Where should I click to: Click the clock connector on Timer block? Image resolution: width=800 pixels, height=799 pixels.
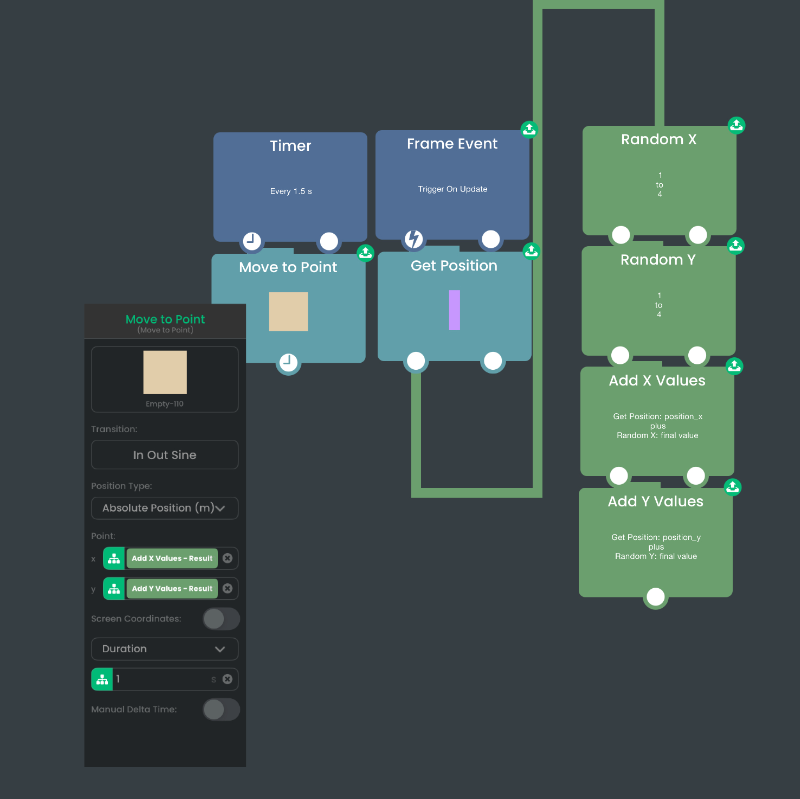(x=252, y=241)
